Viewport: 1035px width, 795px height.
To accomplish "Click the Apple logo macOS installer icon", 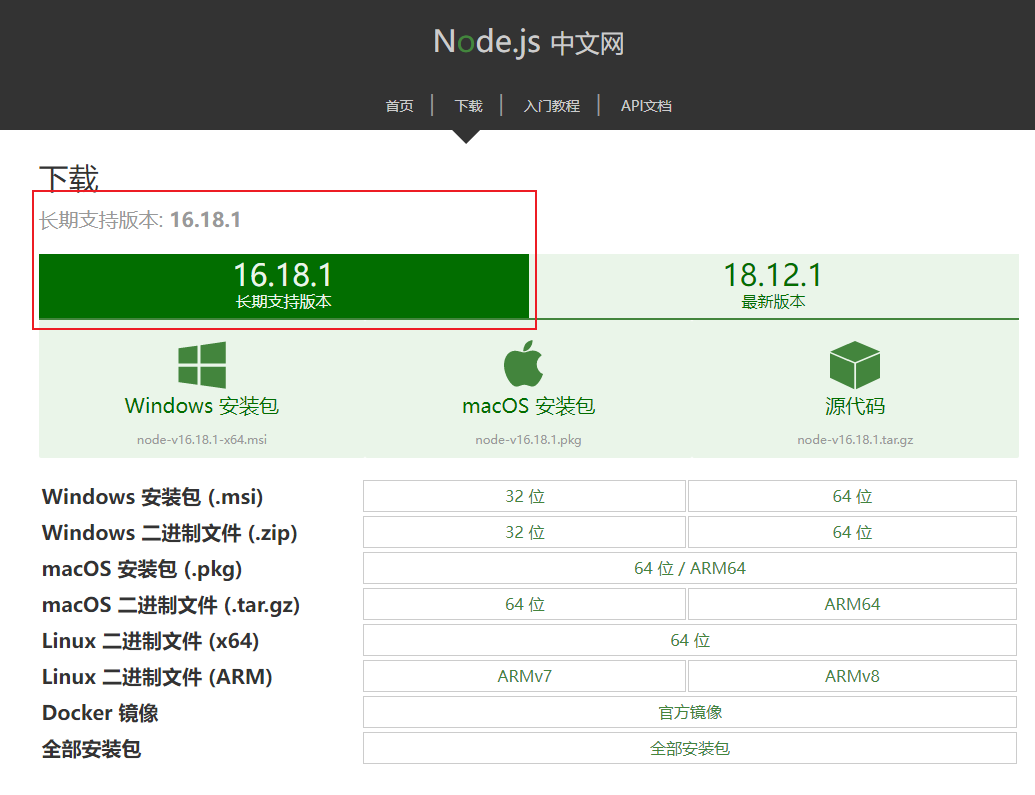I will coord(523,364).
